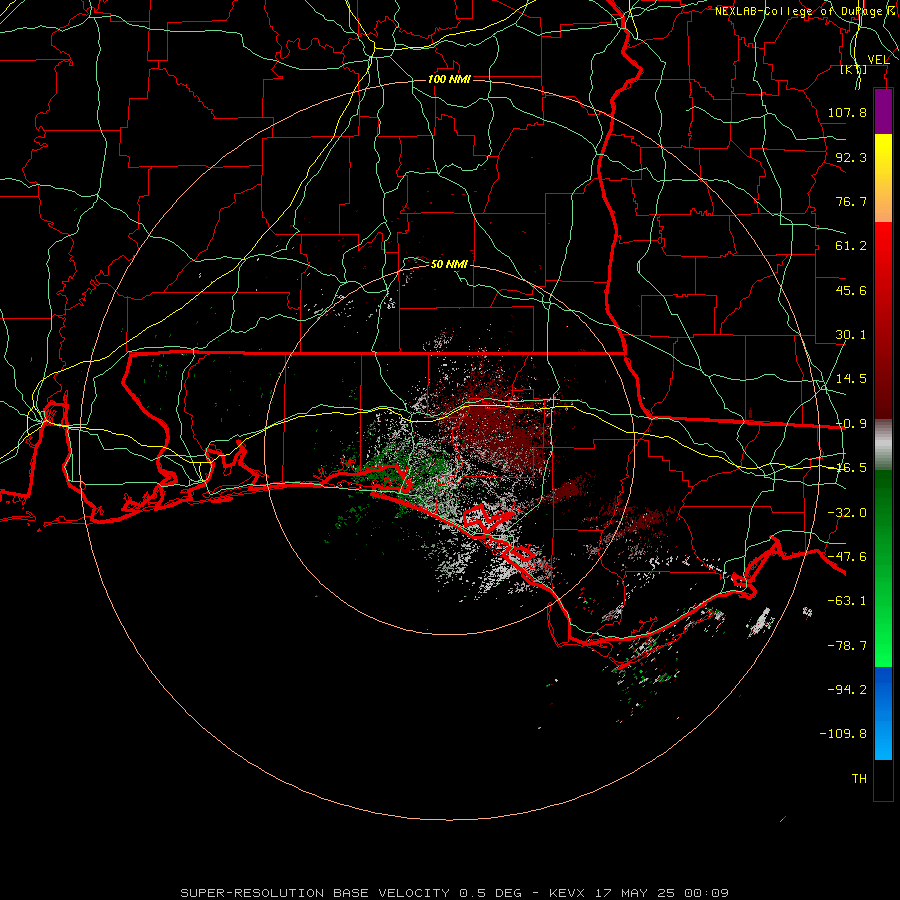Screen dimensions: 900x900
Task: Click the KEVX 17 MAY 25 00:09 timestamp
Action: [639, 893]
